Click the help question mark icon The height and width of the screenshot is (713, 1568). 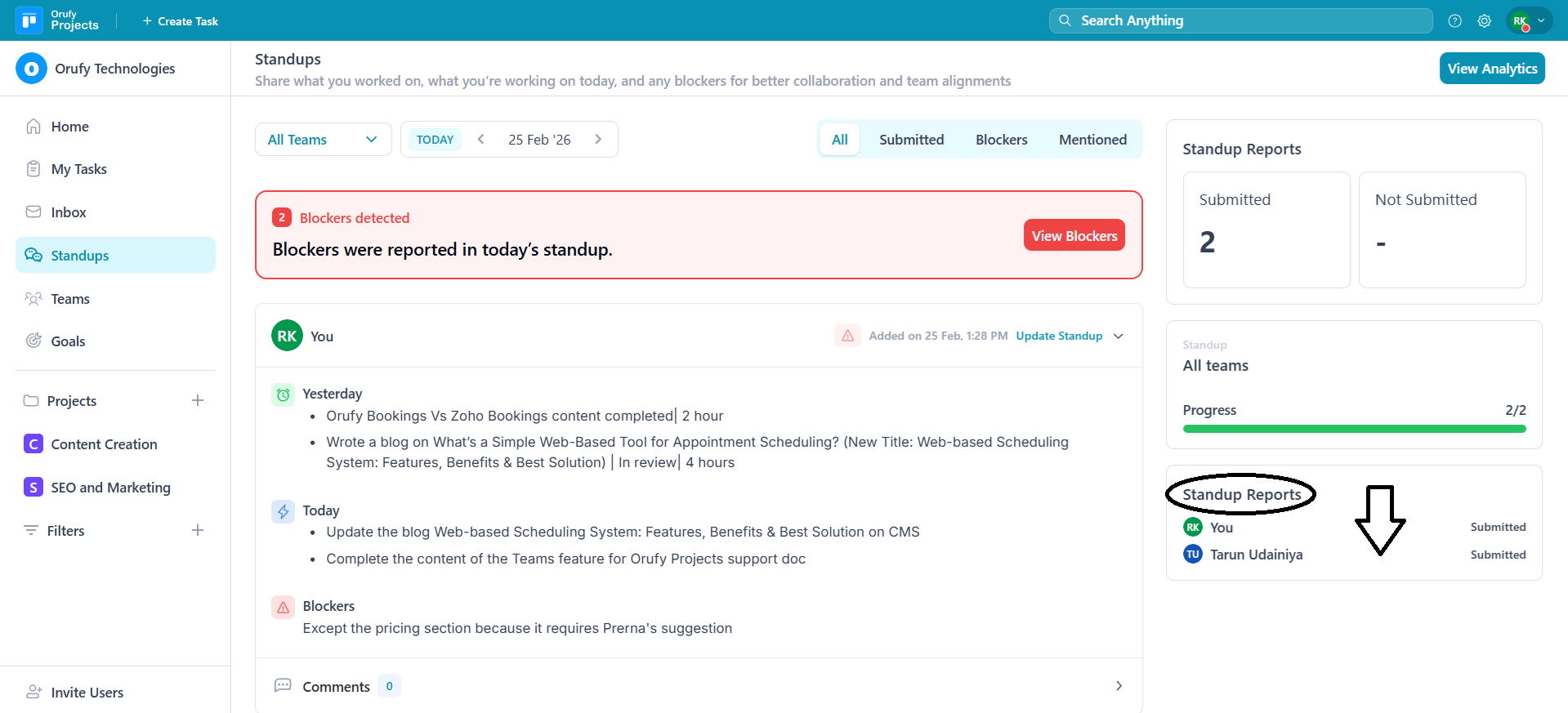(x=1454, y=21)
